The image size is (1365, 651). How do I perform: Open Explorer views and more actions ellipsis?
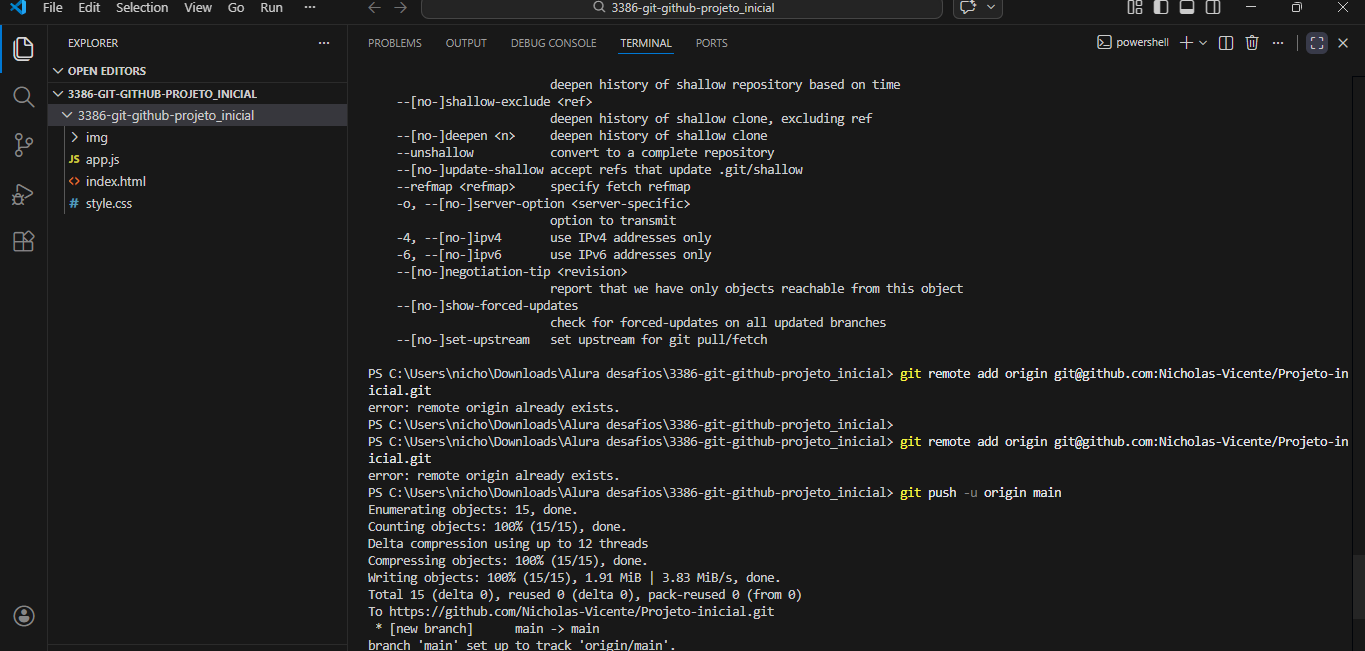323,43
